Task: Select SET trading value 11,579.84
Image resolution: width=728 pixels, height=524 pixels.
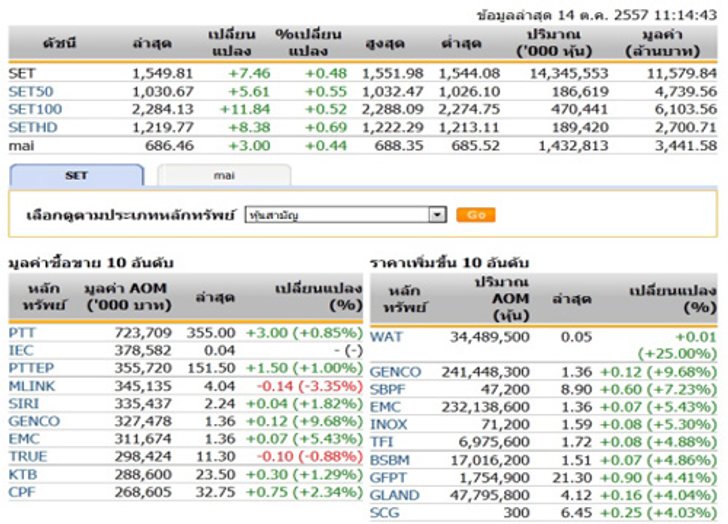Action: [x=682, y=73]
